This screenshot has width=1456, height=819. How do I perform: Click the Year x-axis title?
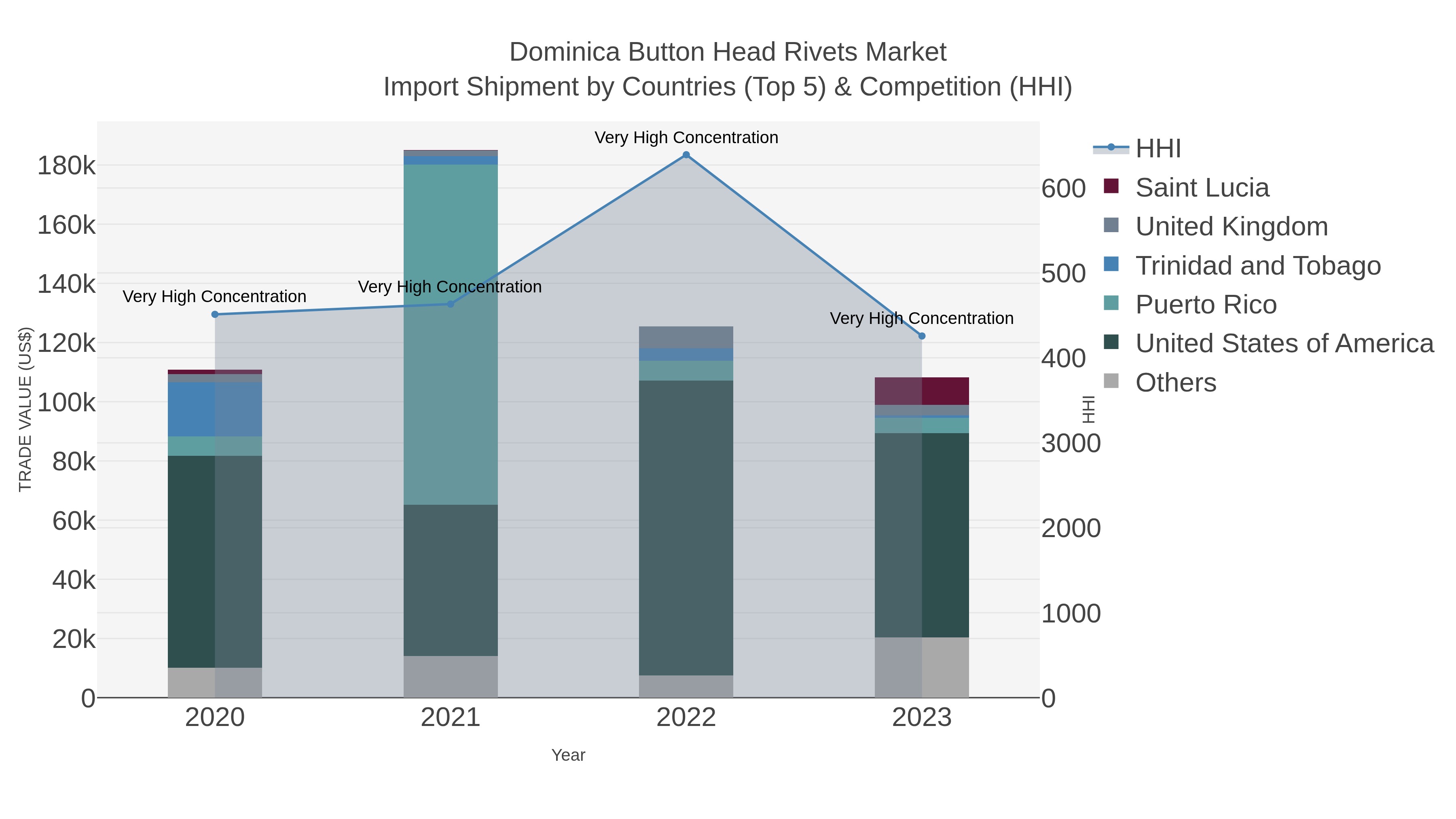click(x=569, y=755)
